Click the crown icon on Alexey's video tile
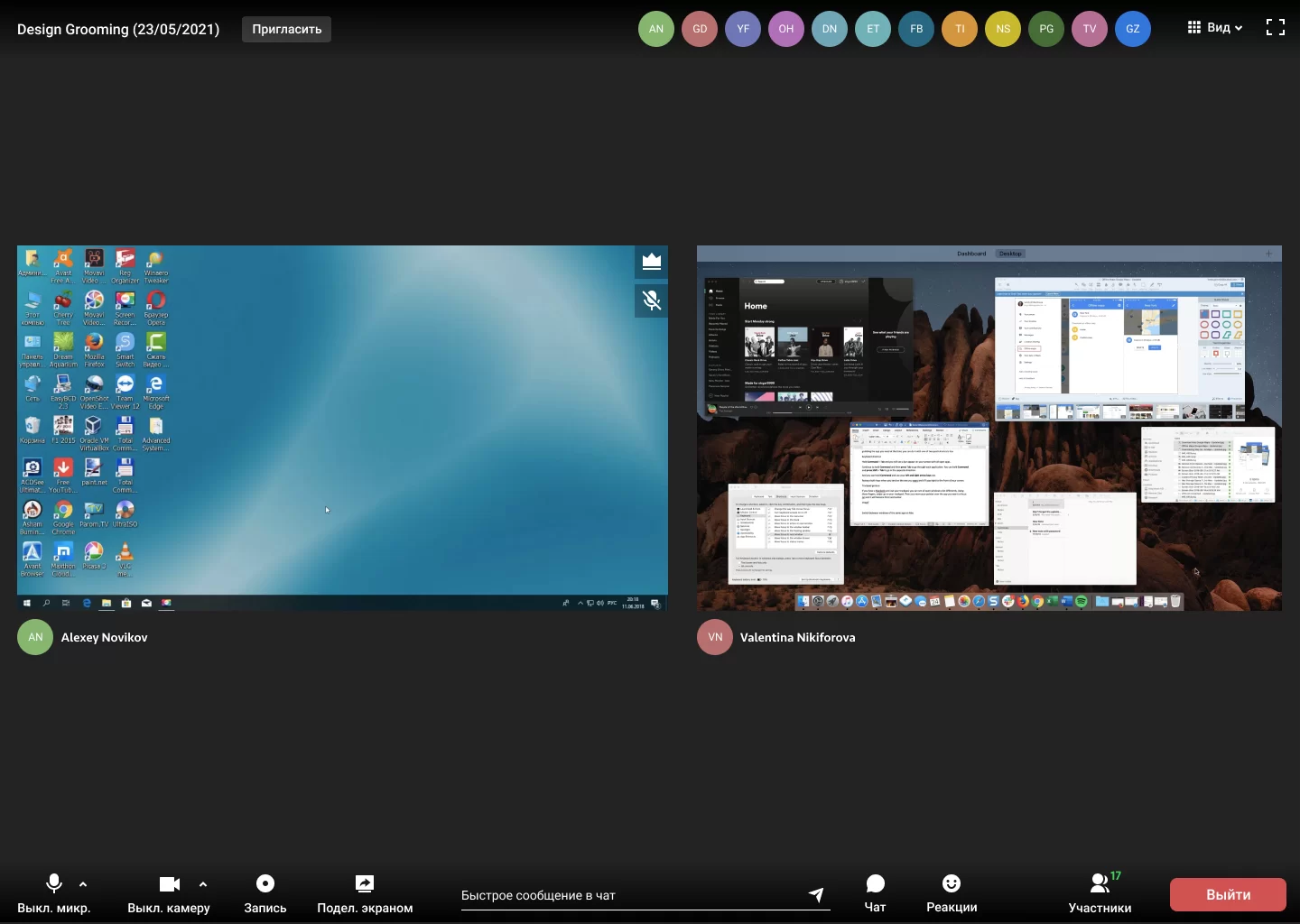This screenshot has width=1300, height=924. point(652,262)
